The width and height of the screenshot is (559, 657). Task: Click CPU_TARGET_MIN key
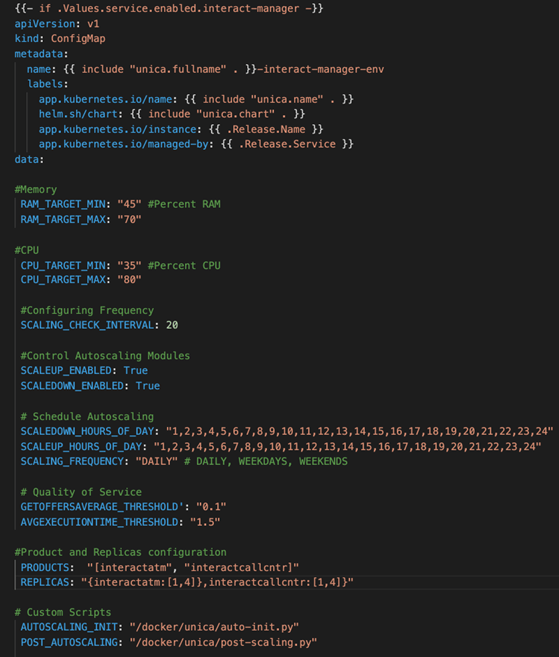[63, 265]
